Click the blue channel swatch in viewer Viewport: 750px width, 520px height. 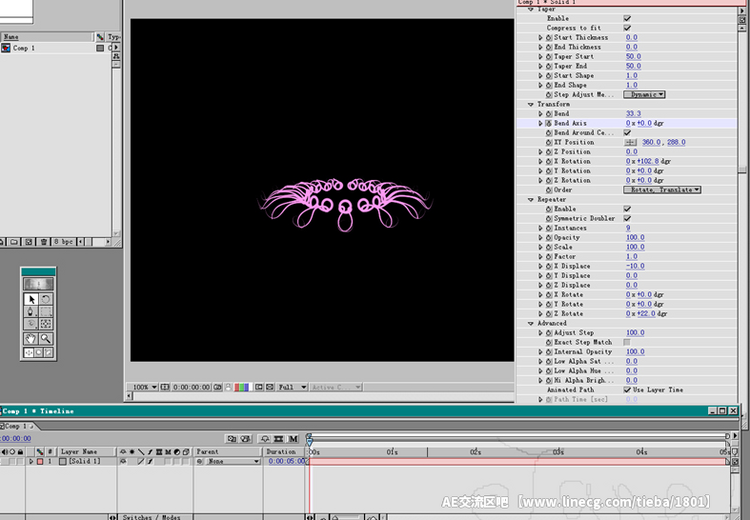pos(247,387)
